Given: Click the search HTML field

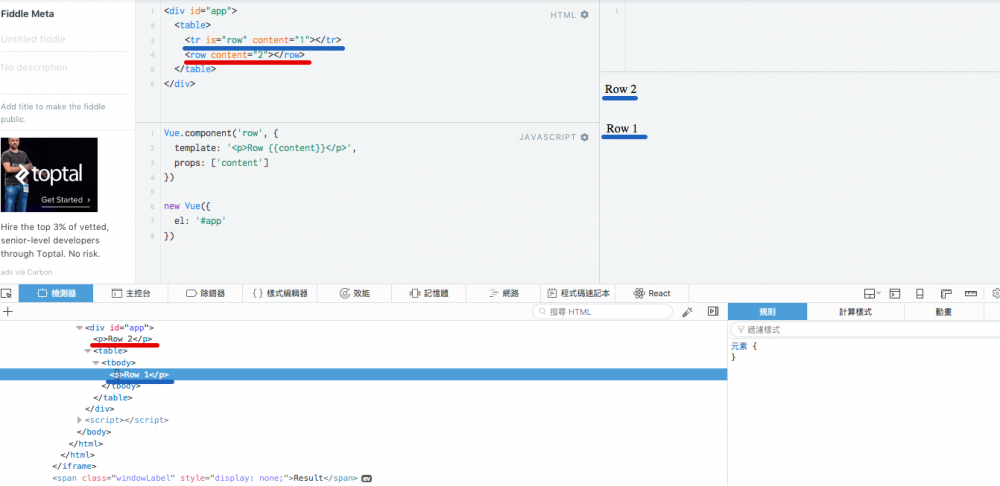Looking at the screenshot, I should point(602,311).
